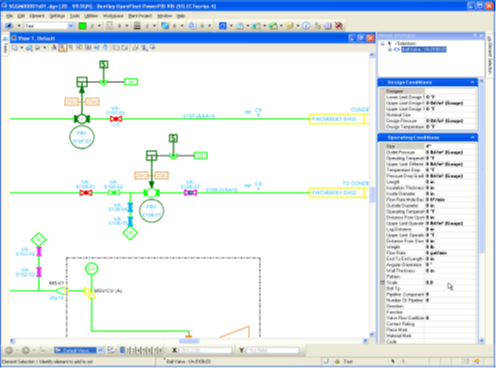Image resolution: width=496 pixels, height=368 pixels.
Task: Click the yellow icon in the primary toolbar
Action: (289, 26)
